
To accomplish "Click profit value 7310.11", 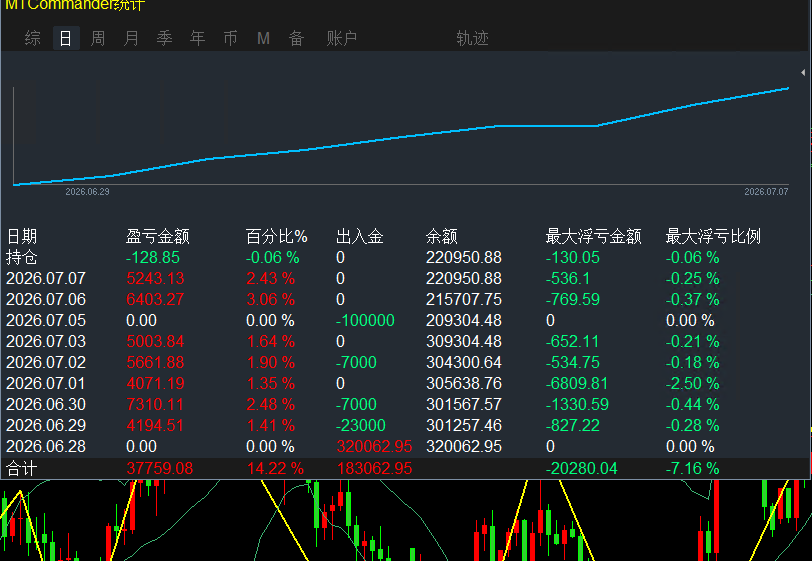I will pyautogui.click(x=155, y=405).
